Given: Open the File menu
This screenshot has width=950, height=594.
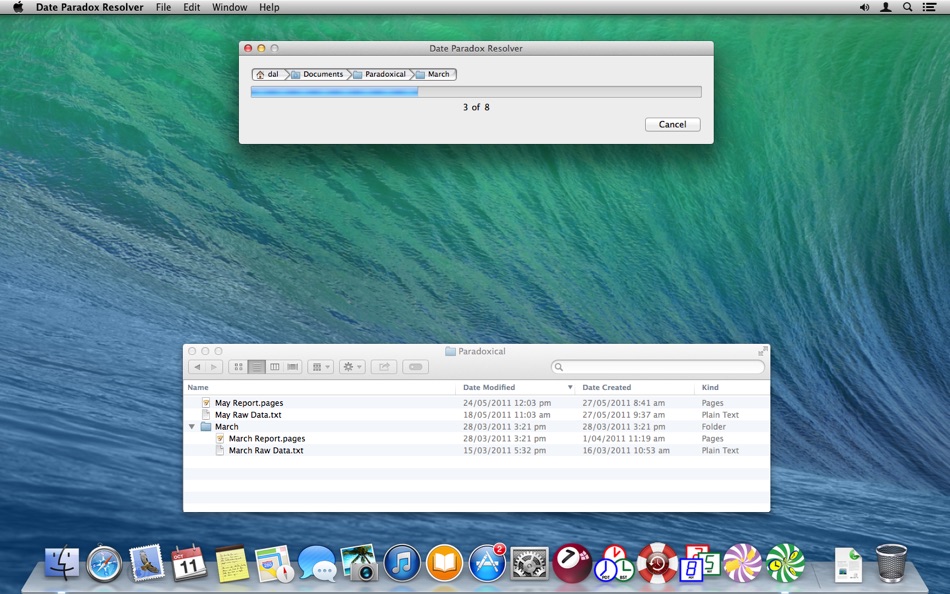Looking at the screenshot, I should point(163,7).
